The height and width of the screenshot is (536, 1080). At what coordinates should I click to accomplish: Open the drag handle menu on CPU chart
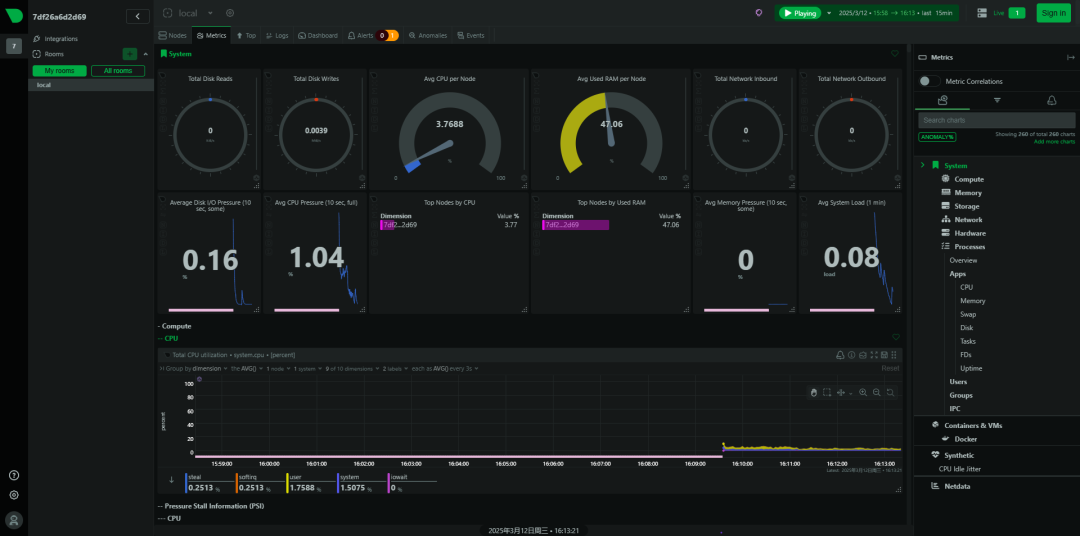893,355
